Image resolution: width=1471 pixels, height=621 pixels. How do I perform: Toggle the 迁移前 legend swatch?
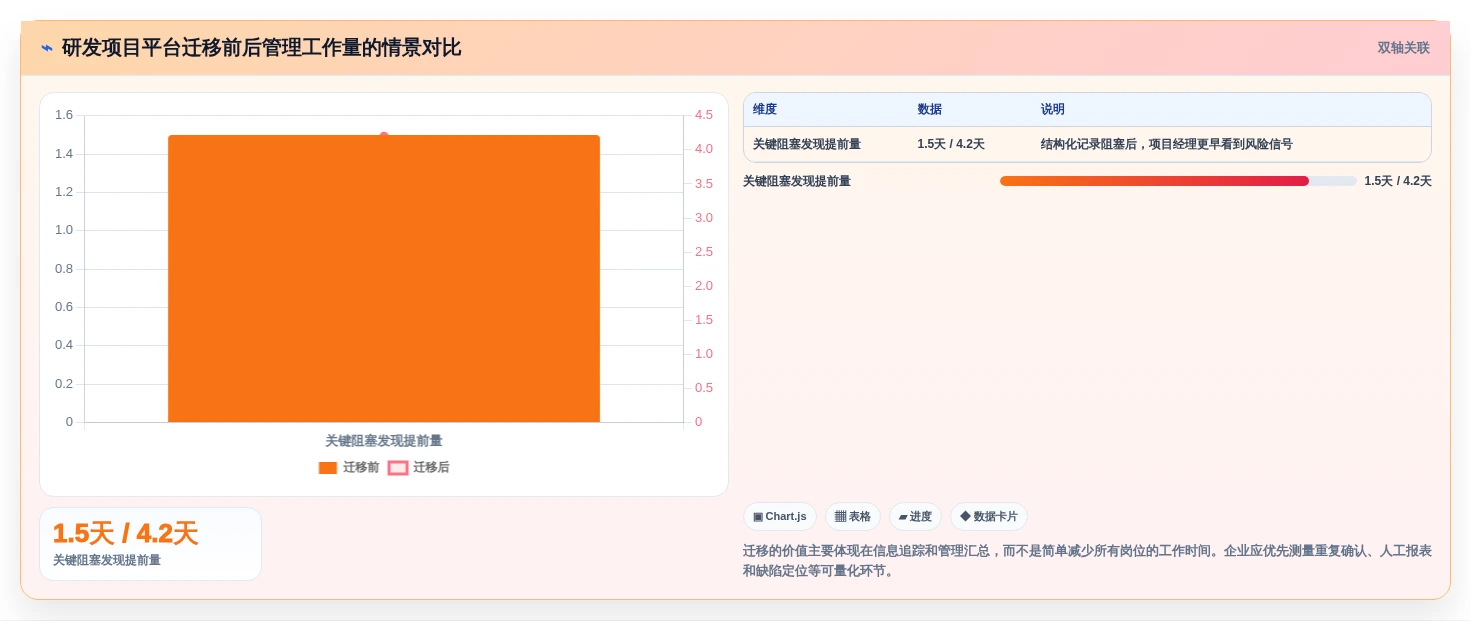pyautogui.click(x=328, y=468)
